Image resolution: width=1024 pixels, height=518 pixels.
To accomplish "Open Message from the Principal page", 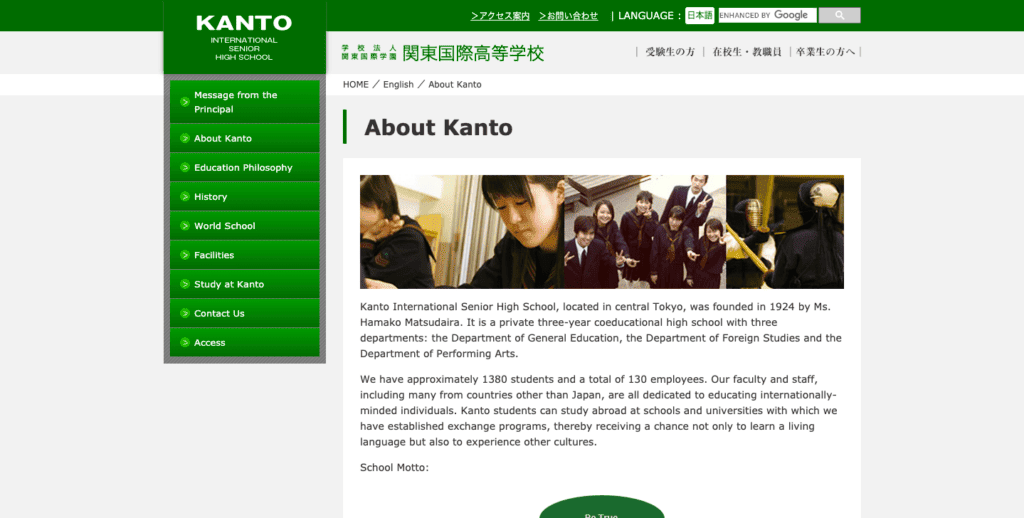I will coord(244,102).
